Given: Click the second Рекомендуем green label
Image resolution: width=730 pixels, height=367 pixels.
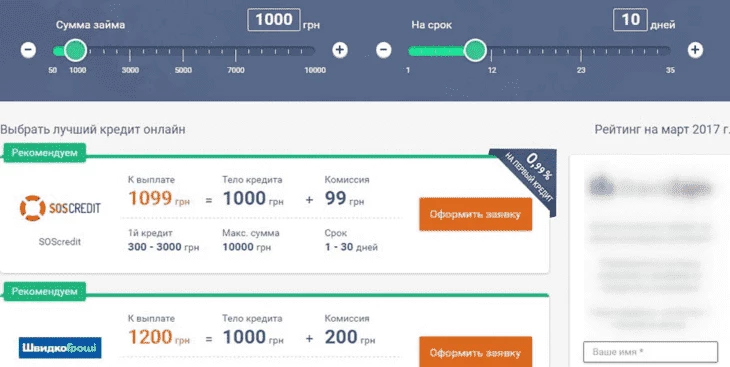Looking at the screenshot, I should coord(44,292).
